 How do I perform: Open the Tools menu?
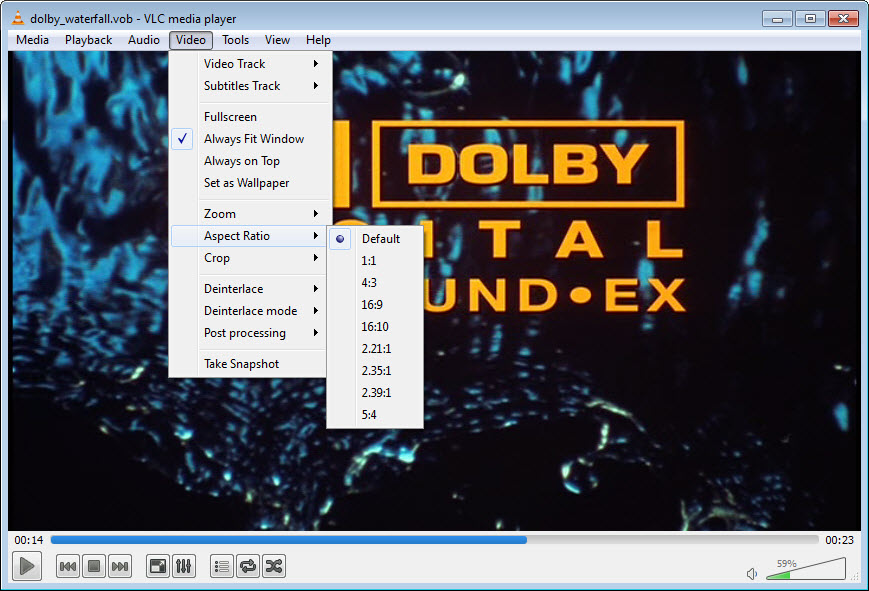click(236, 40)
